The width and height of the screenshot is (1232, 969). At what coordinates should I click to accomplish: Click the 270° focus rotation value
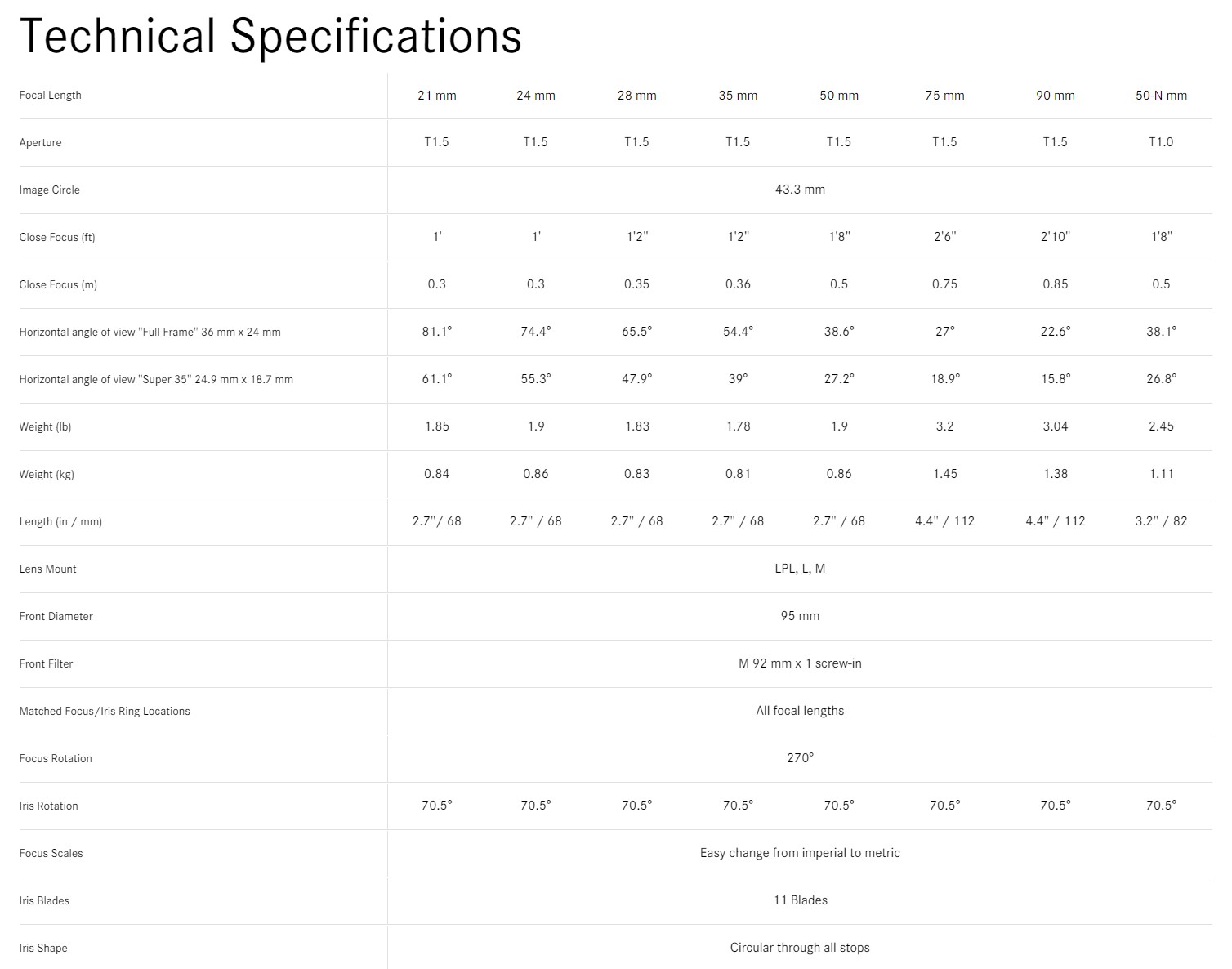click(800, 758)
